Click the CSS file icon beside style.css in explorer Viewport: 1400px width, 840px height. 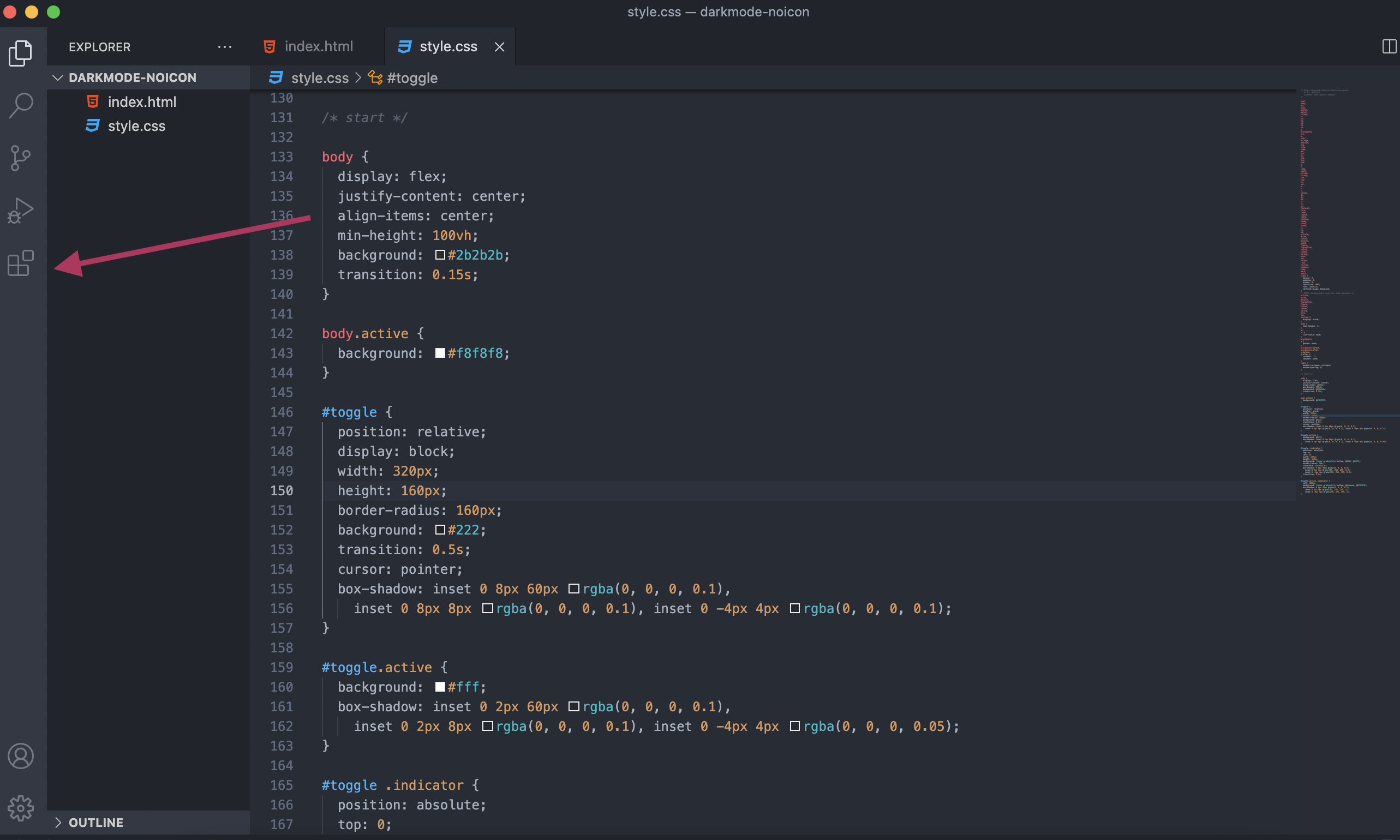pyautogui.click(x=93, y=125)
